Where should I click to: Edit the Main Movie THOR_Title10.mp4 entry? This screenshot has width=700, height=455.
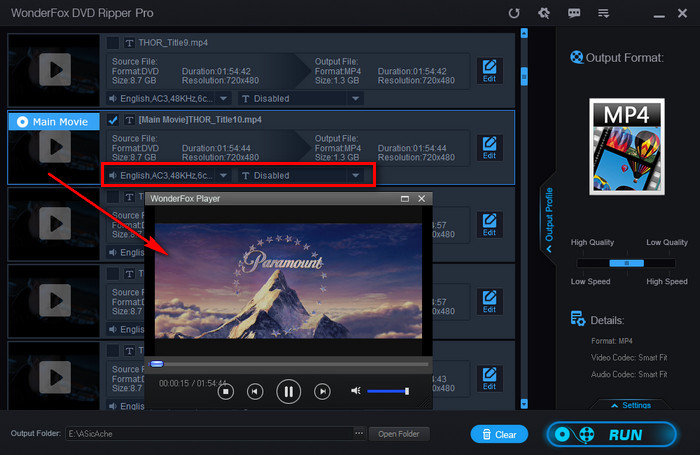point(489,147)
